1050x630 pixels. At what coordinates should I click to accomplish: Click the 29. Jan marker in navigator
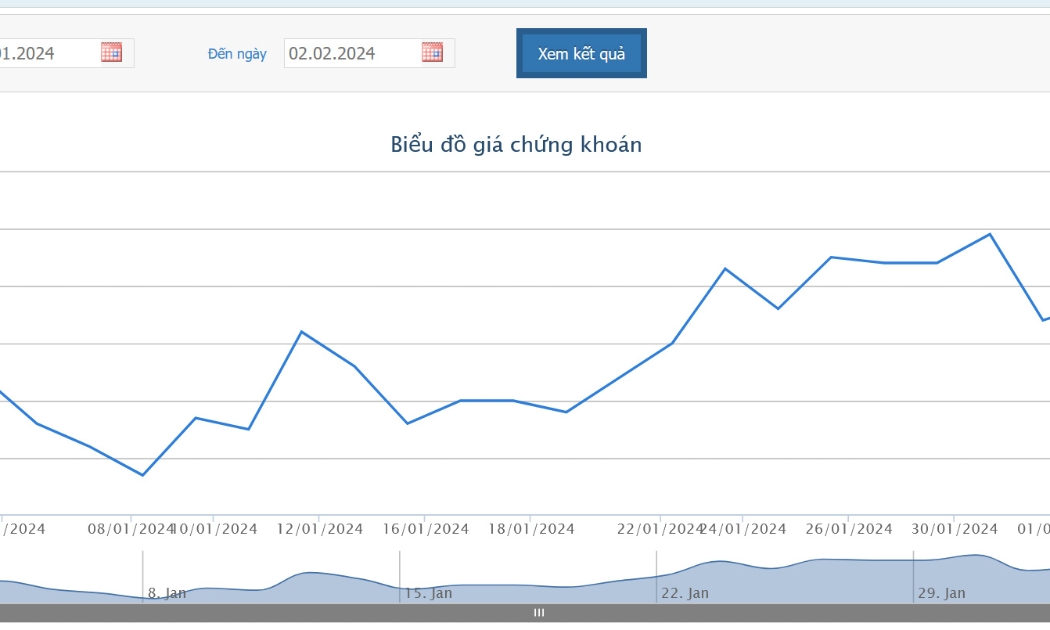tap(942, 593)
